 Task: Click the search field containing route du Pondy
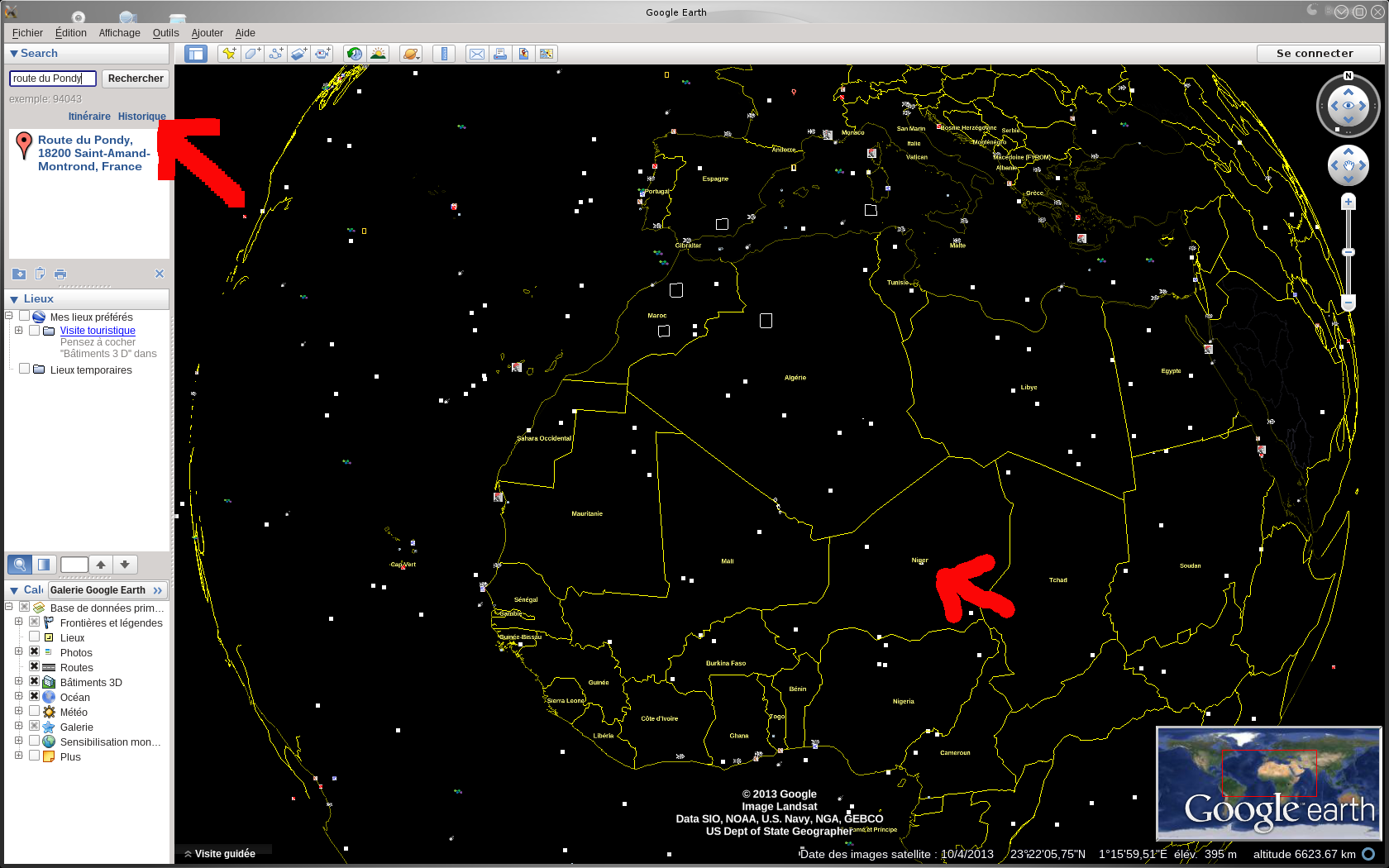coord(53,79)
